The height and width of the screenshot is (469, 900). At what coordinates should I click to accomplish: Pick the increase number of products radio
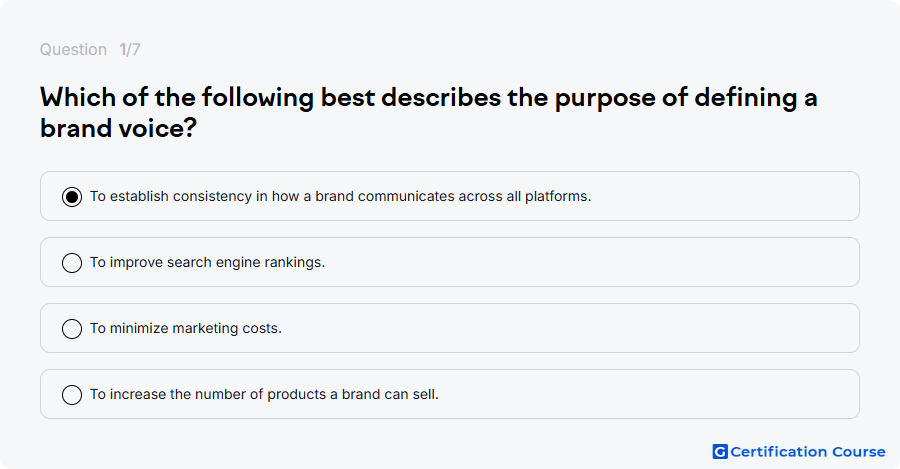click(72, 395)
